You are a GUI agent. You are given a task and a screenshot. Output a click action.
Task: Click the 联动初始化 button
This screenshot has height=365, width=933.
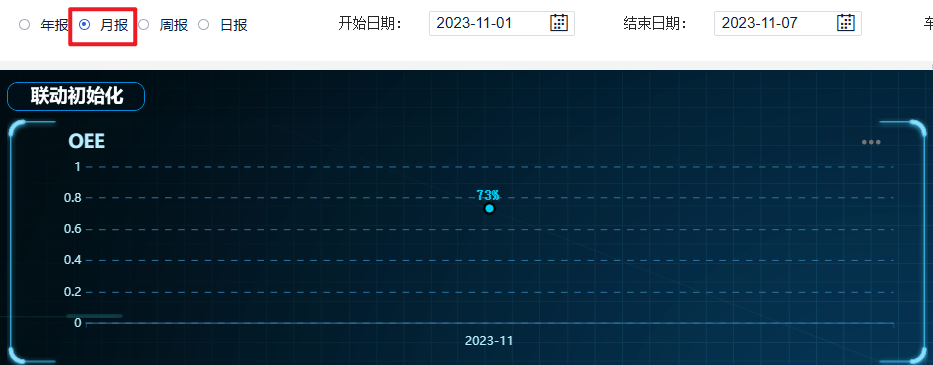pos(76,96)
